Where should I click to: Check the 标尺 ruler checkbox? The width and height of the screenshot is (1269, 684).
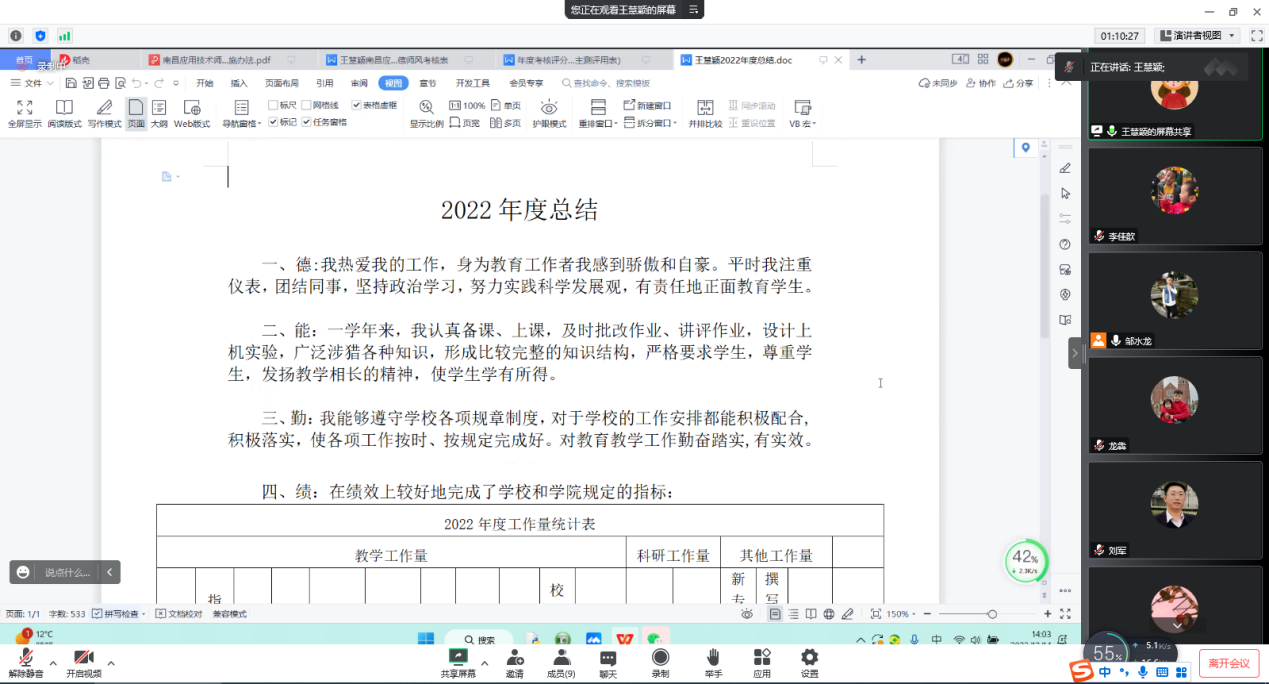(274, 105)
